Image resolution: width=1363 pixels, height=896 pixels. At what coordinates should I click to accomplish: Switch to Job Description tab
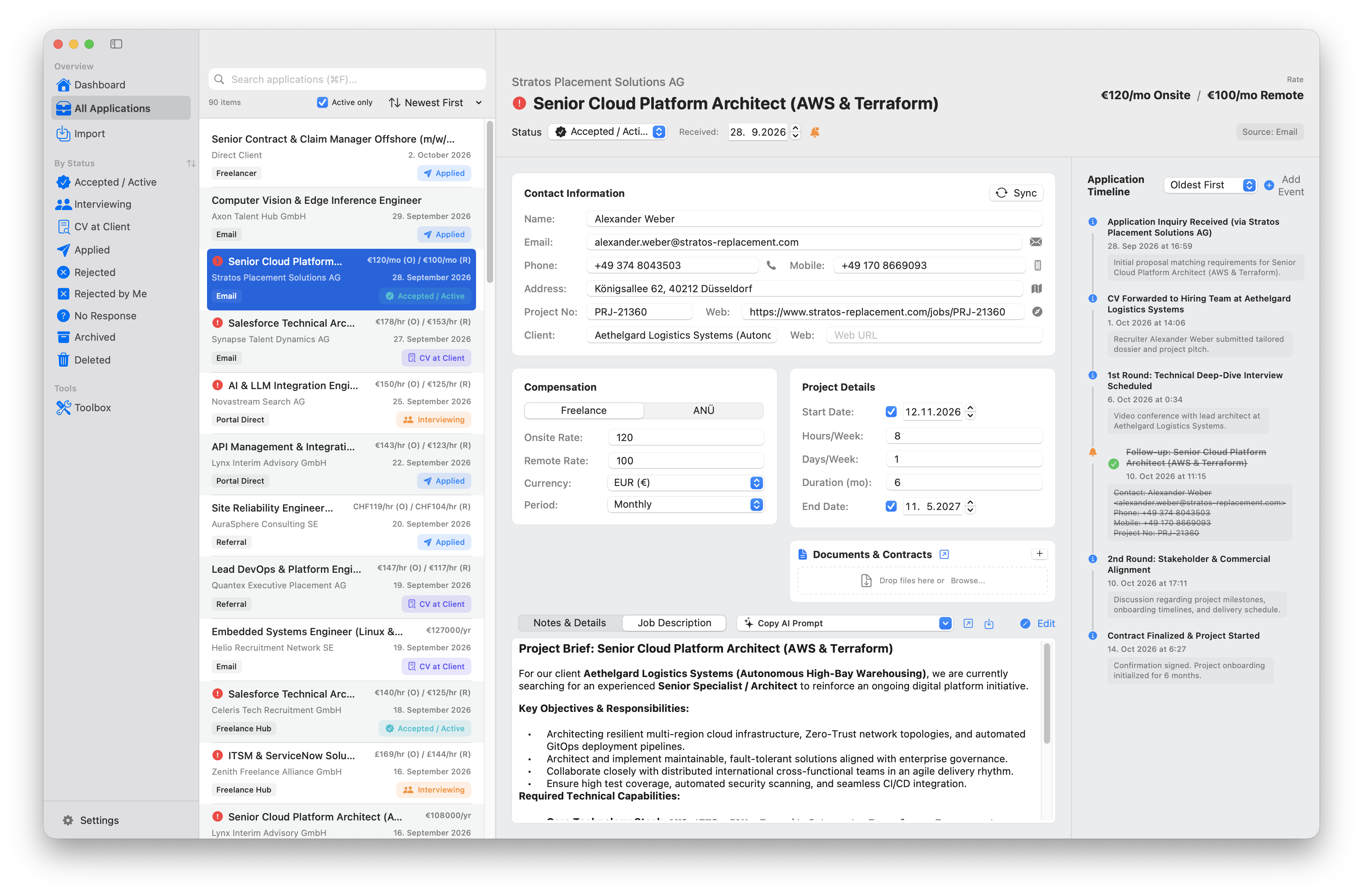[x=674, y=623]
